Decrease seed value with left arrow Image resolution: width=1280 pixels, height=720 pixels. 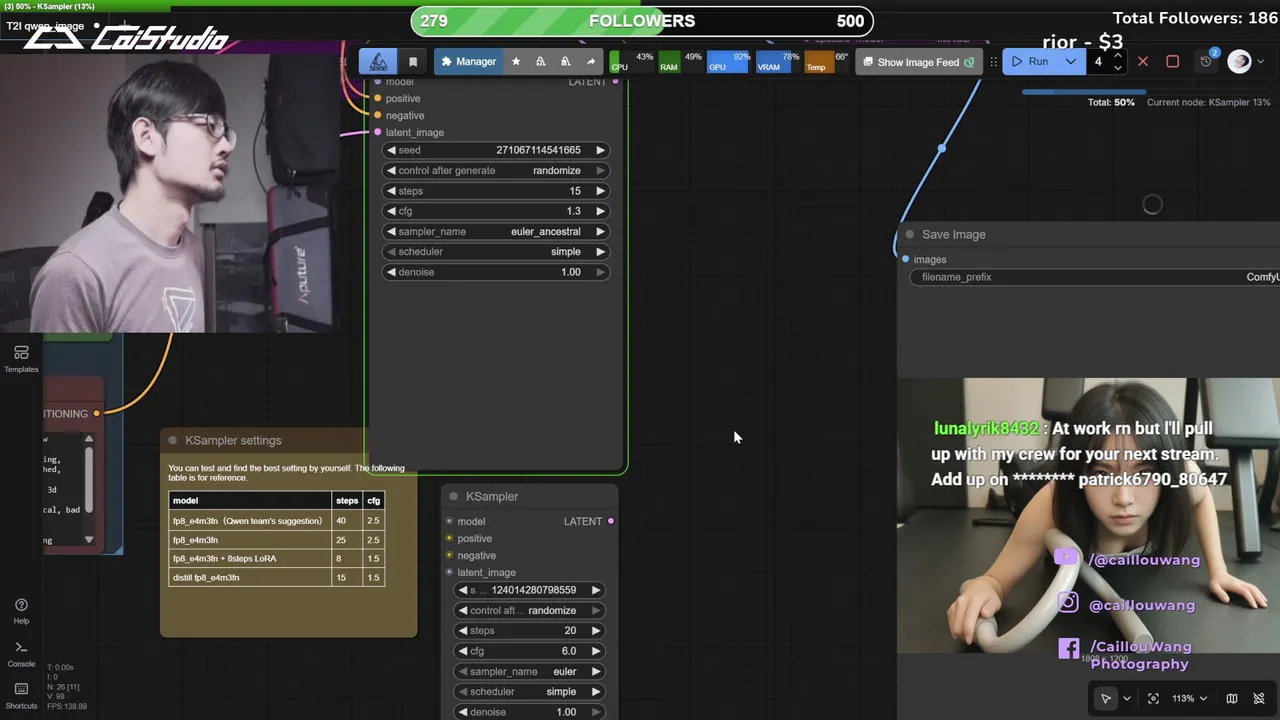391,150
